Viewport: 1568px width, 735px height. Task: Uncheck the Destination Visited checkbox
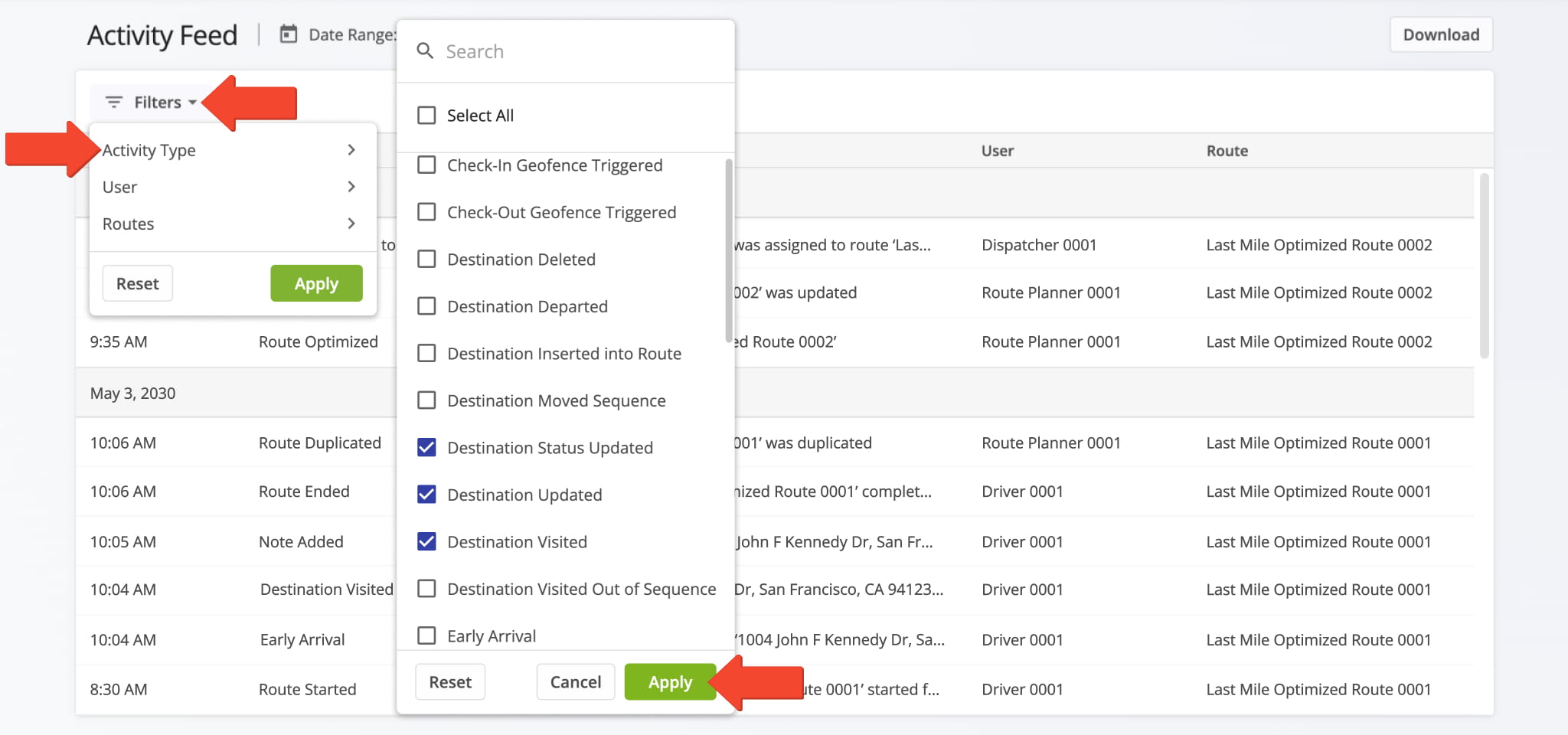pyautogui.click(x=426, y=542)
